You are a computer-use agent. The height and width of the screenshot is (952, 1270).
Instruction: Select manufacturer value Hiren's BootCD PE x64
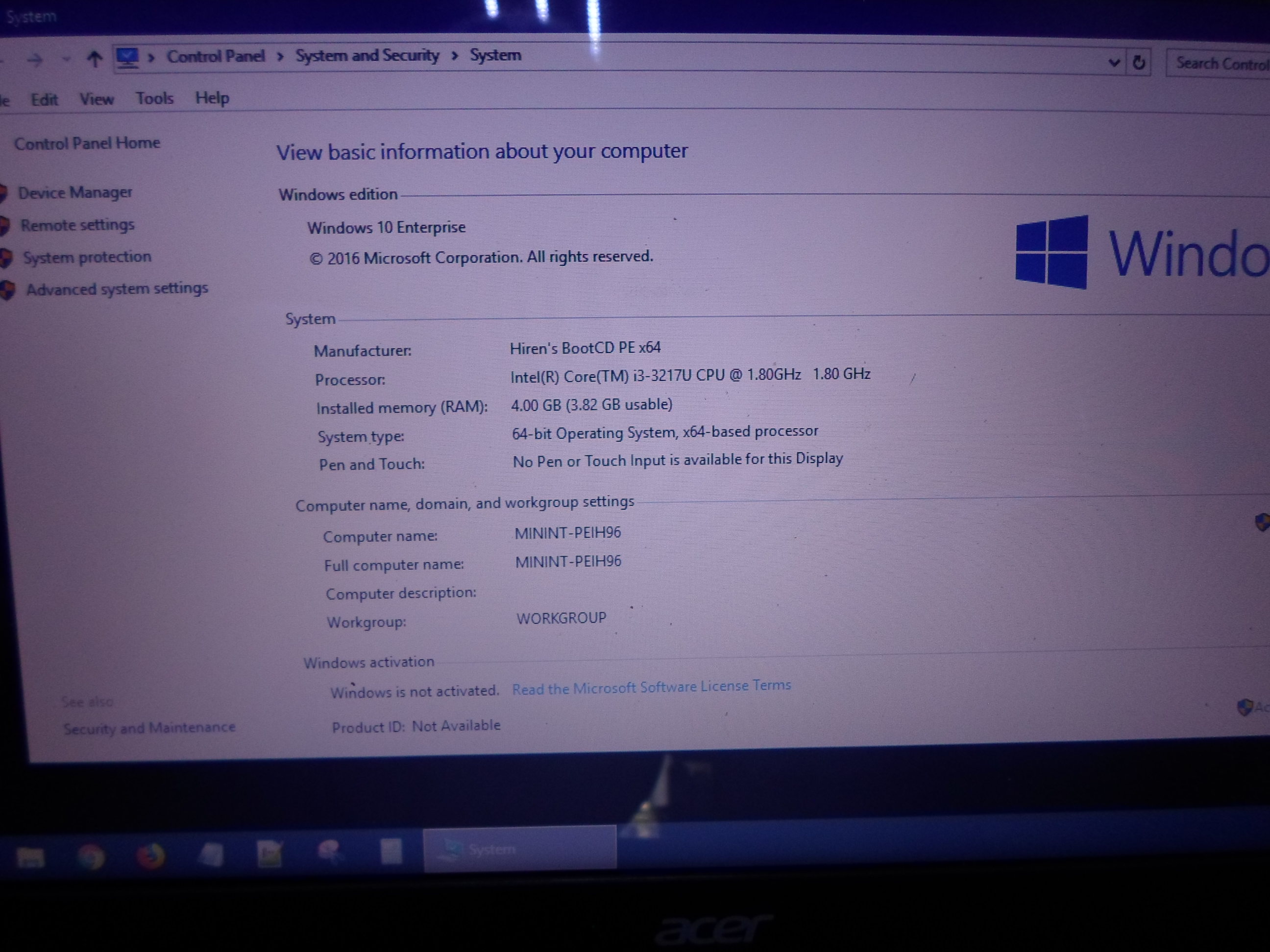585,348
